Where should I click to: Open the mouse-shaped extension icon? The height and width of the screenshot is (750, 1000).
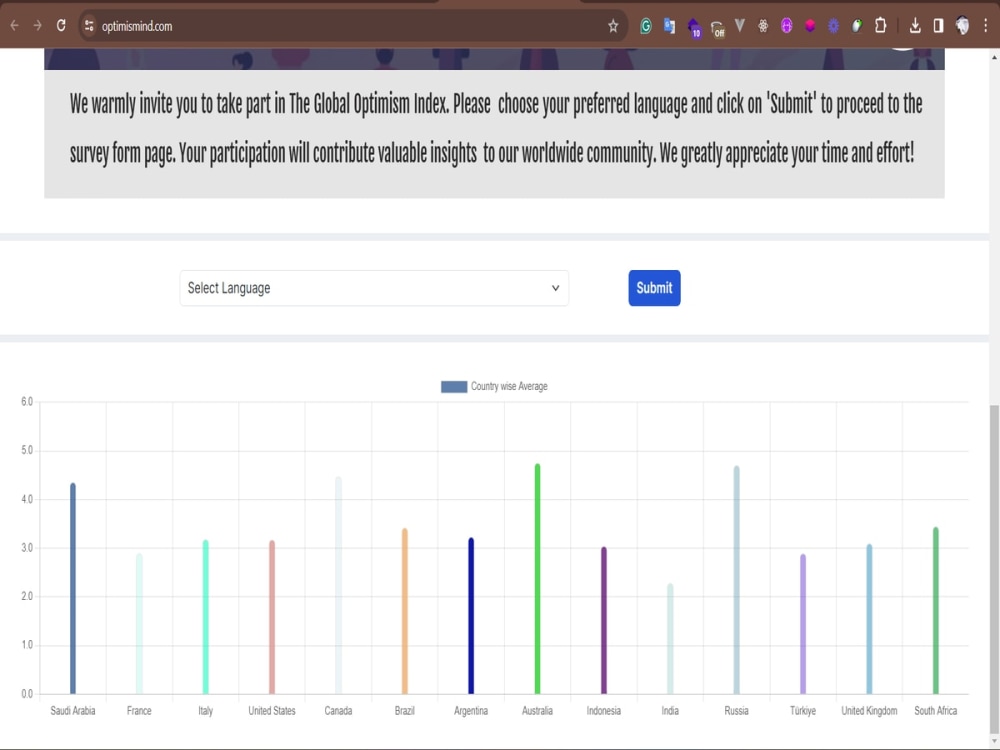pyautogui.click(x=857, y=26)
